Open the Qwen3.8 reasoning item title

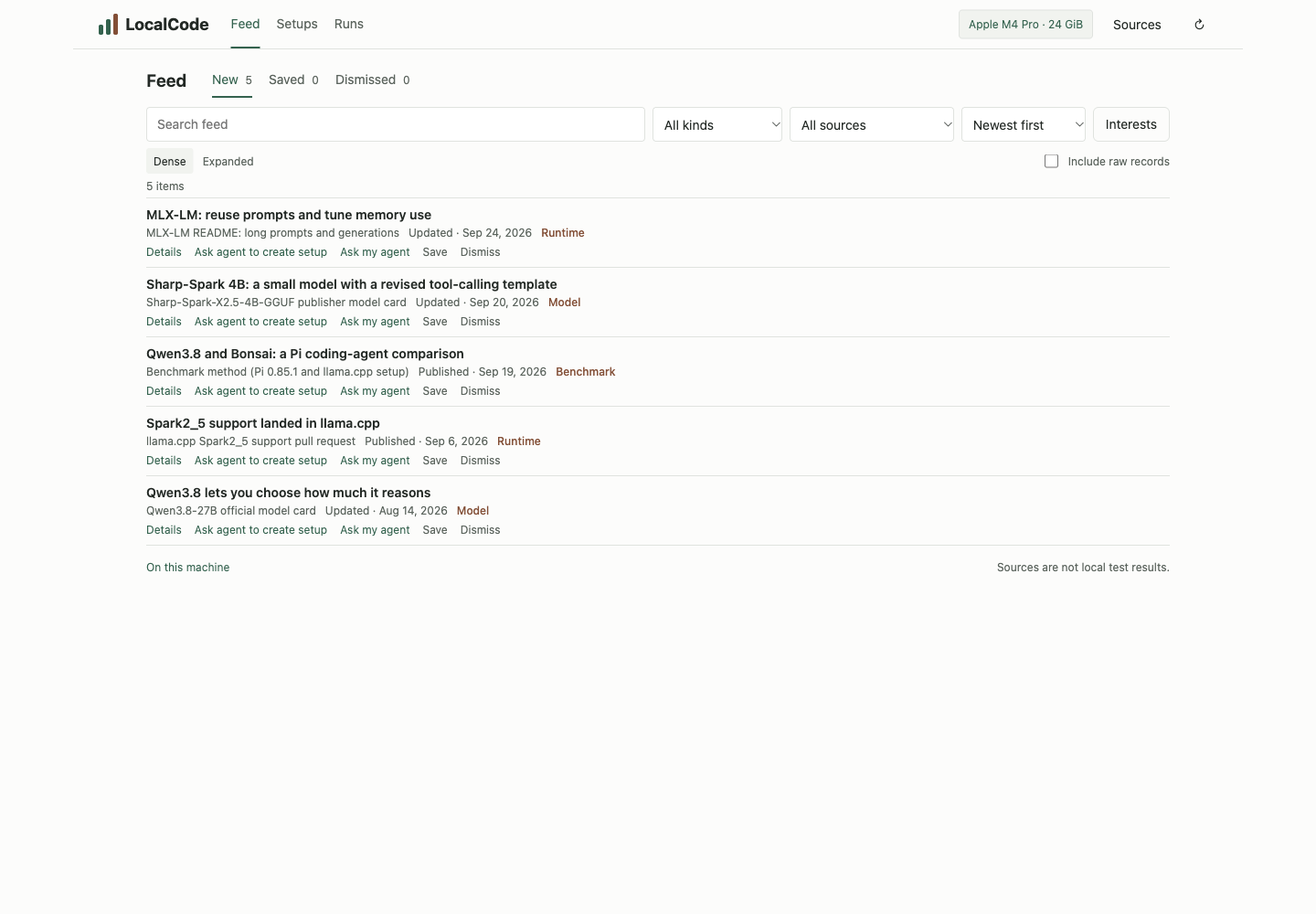pyautogui.click(x=289, y=493)
